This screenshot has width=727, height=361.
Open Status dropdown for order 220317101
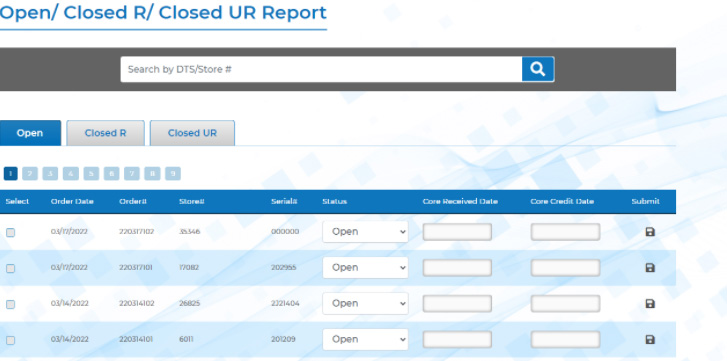(x=365, y=267)
